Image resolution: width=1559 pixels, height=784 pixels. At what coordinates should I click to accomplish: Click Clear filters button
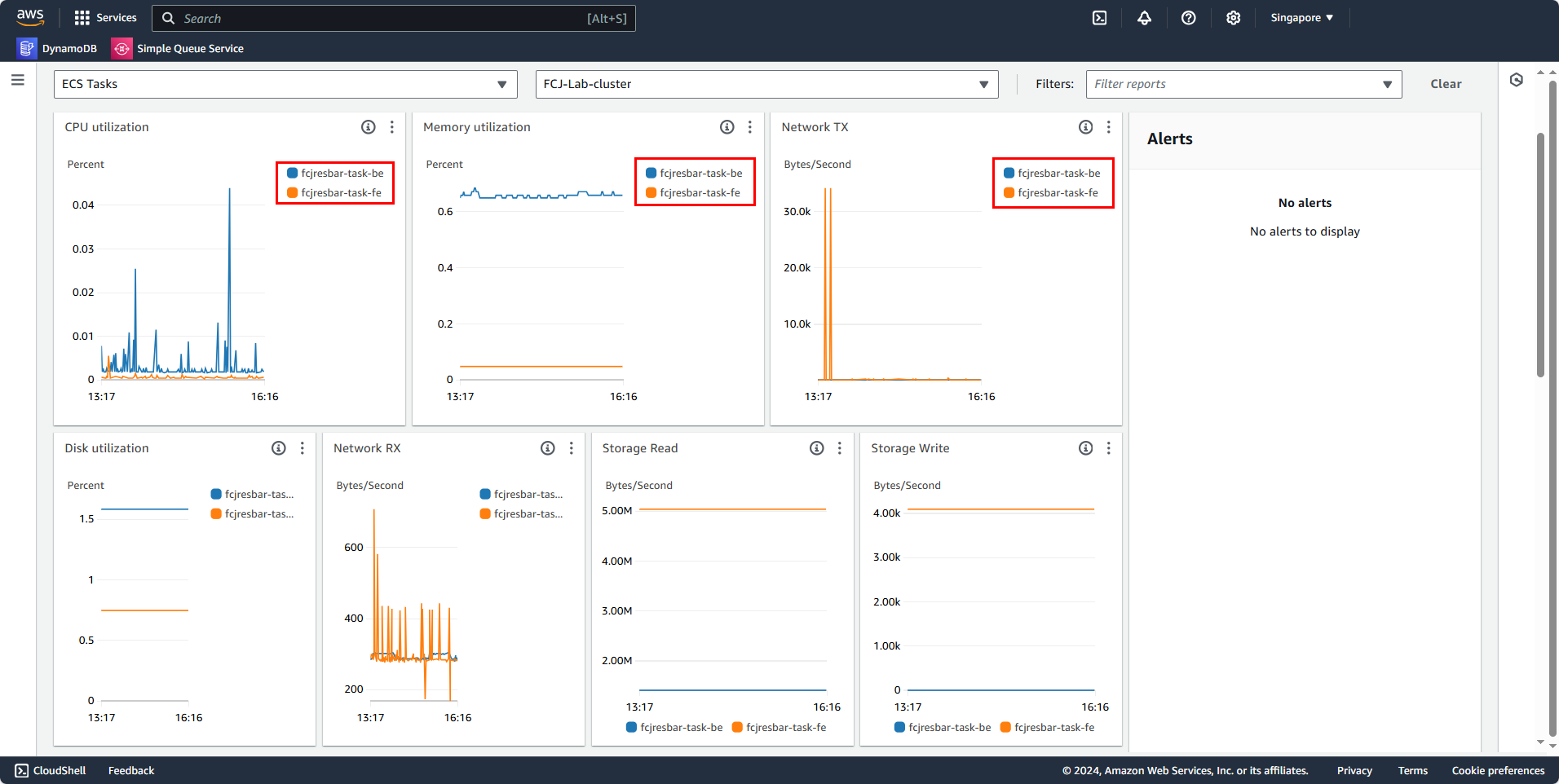pyautogui.click(x=1446, y=84)
